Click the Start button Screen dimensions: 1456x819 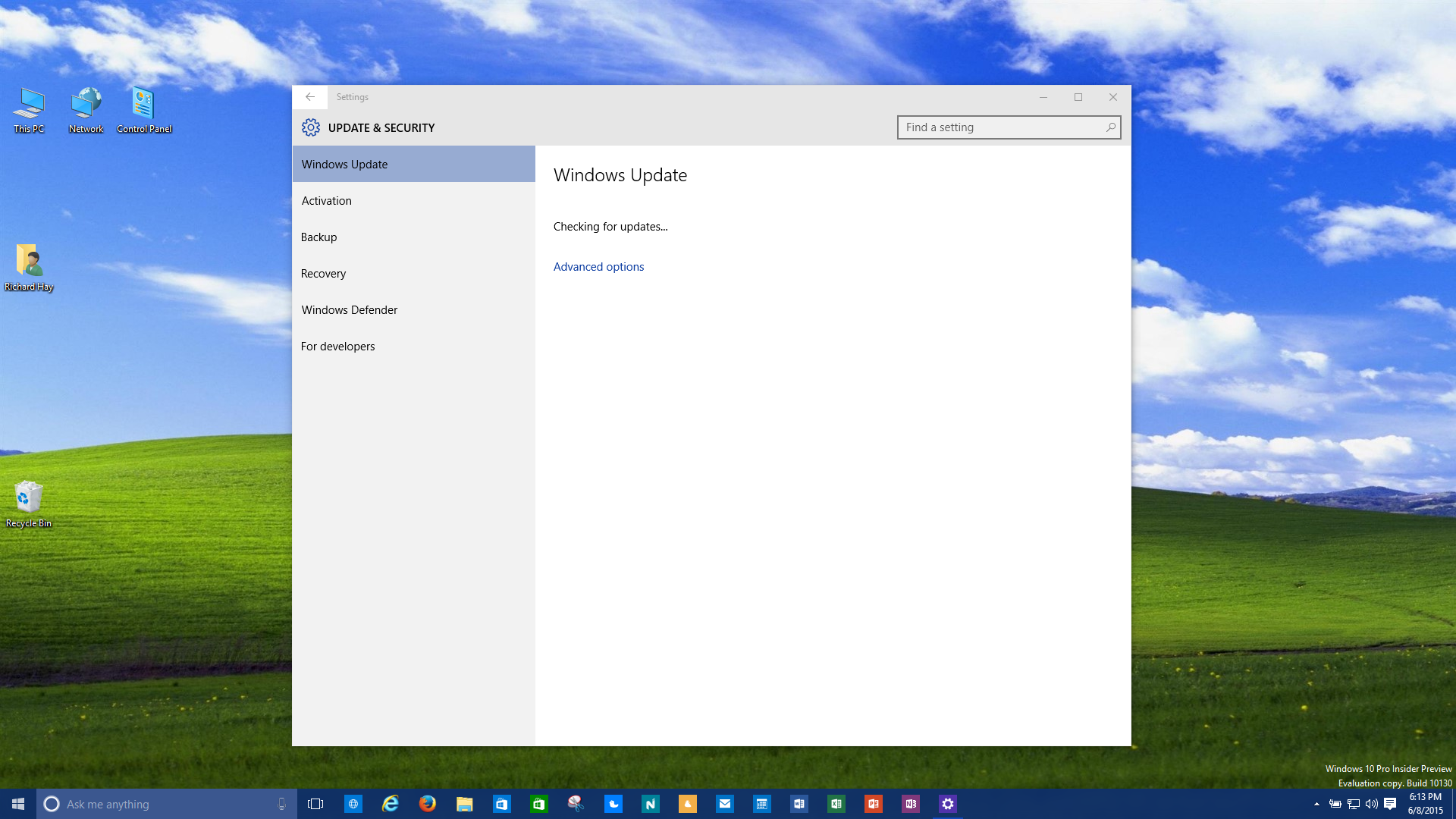click(x=18, y=804)
